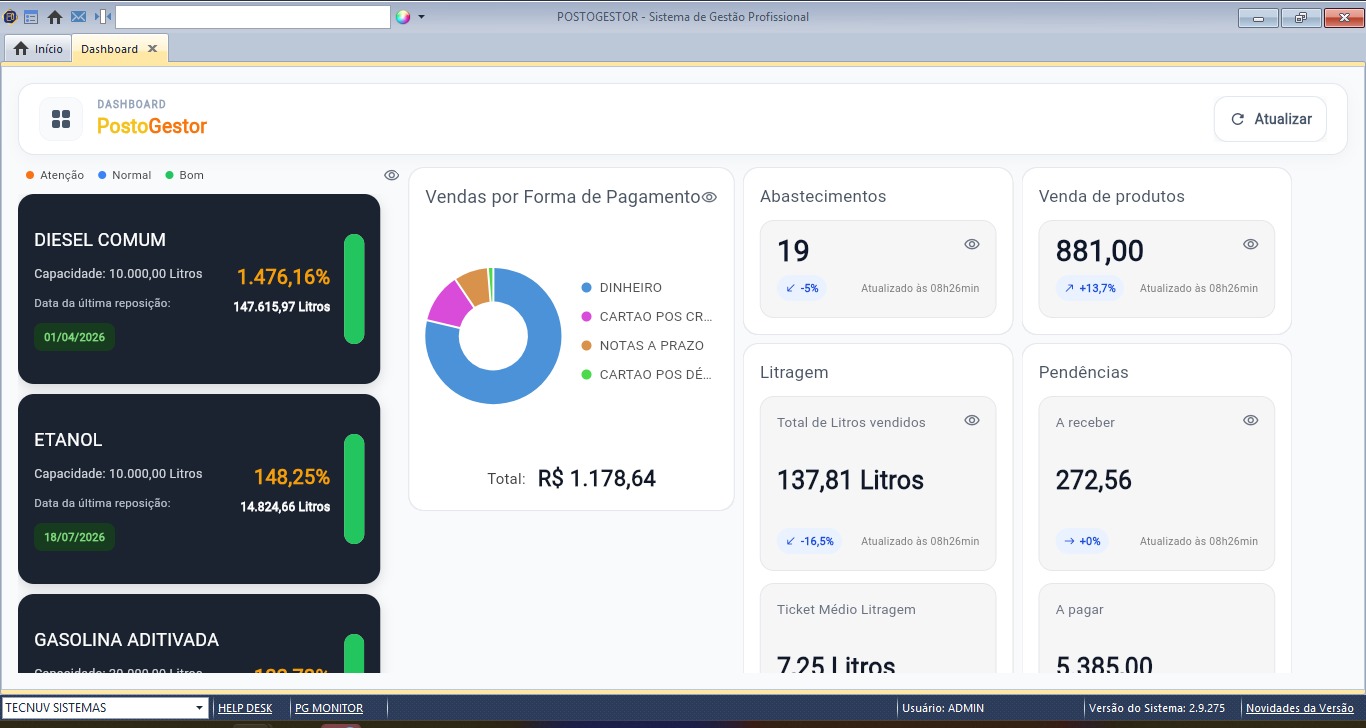
Task: Click the PostoGestor application logo icon
Action: coord(10,17)
